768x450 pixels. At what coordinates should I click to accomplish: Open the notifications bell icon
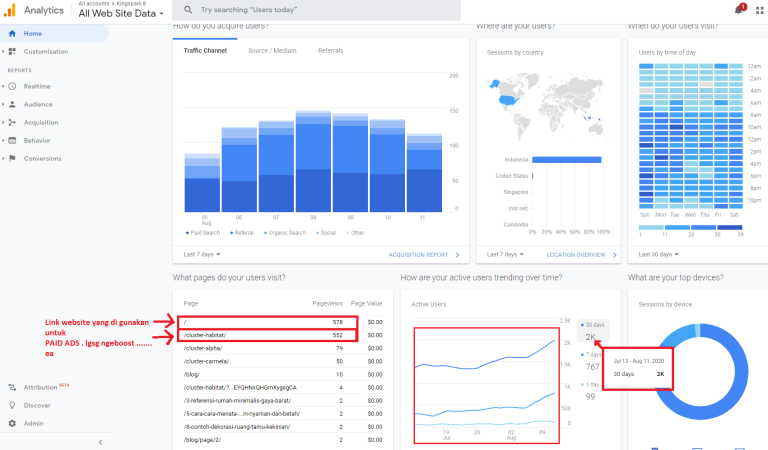coord(739,9)
